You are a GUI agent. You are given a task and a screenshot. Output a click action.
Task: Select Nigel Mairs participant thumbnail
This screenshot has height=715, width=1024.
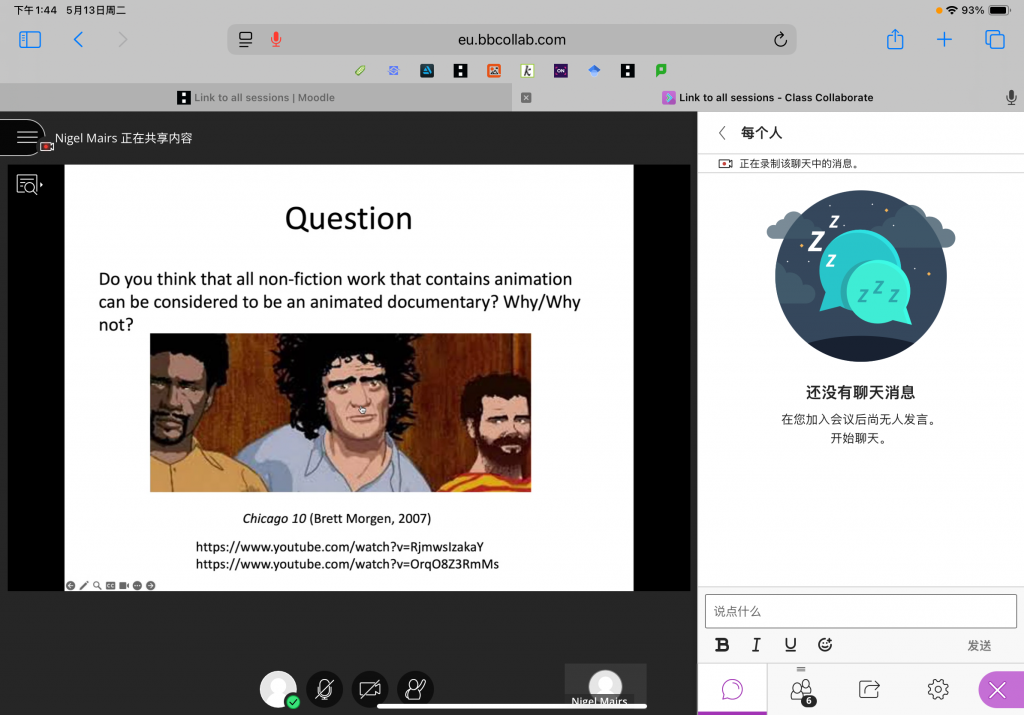coord(605,686)
